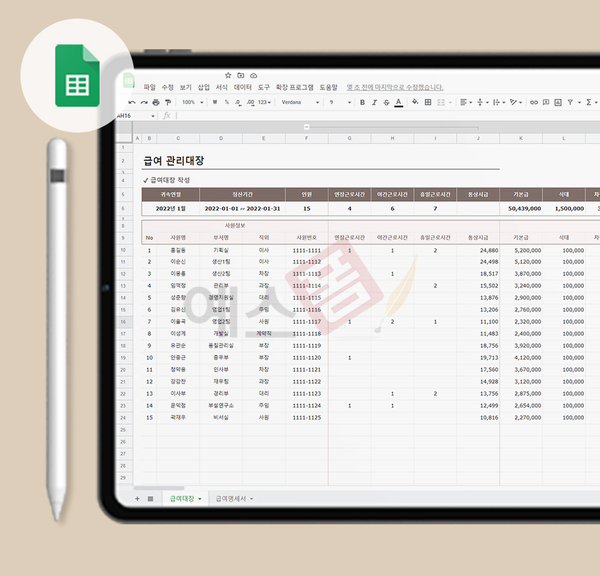Open the last edit history link
The width and height of the screenshot is (600, 576).
[395, 87]
